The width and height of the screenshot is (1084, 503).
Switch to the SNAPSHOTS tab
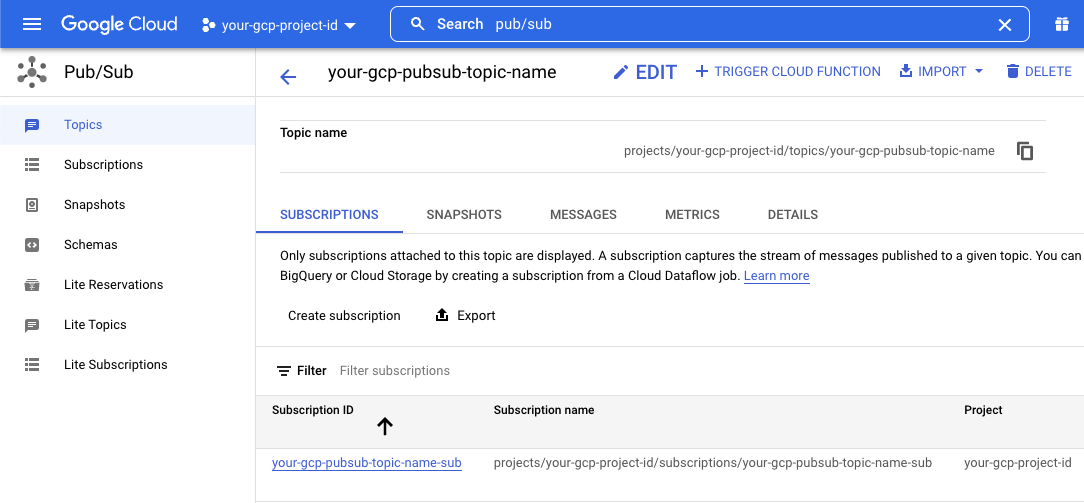pos(464,215)
